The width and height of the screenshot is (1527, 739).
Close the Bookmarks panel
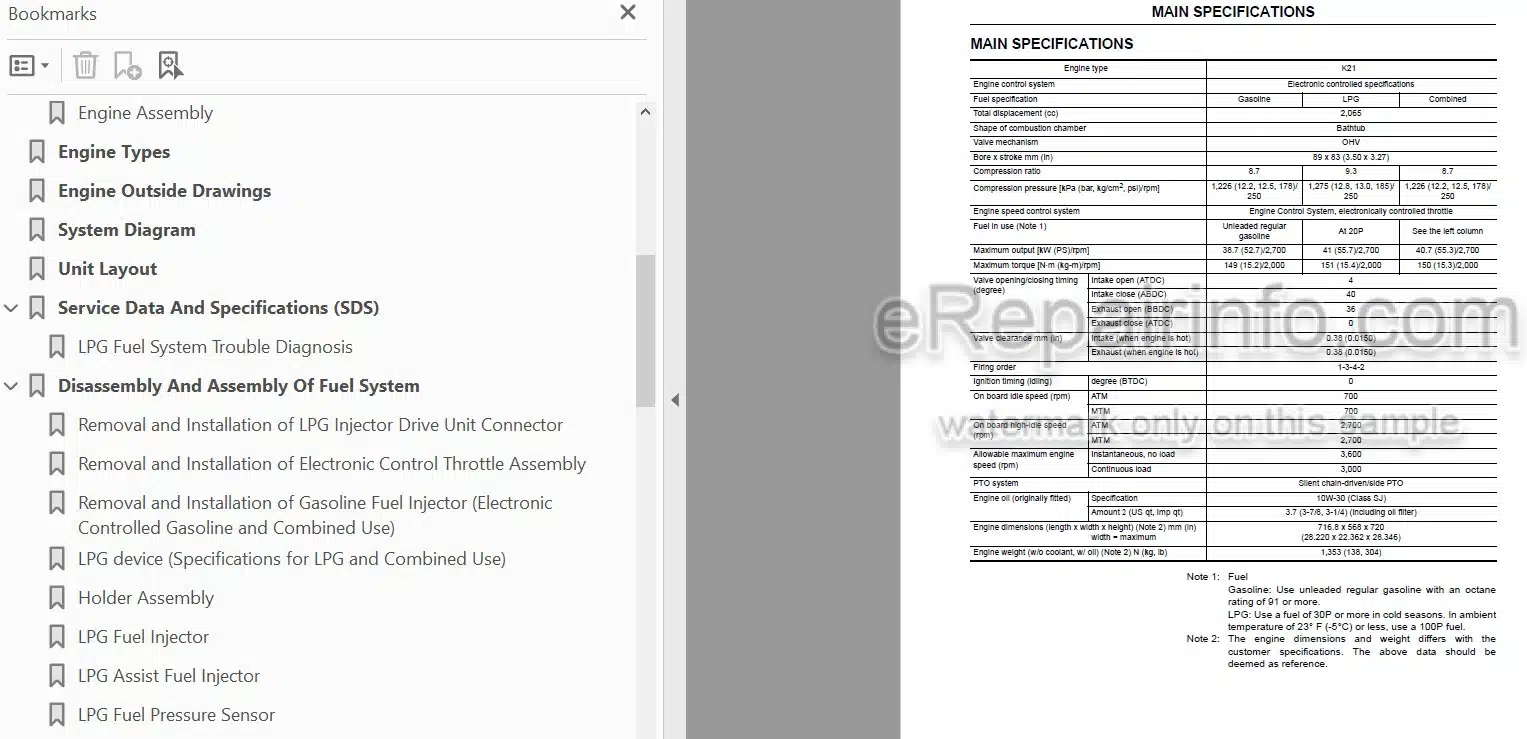(x=628, y=12)
